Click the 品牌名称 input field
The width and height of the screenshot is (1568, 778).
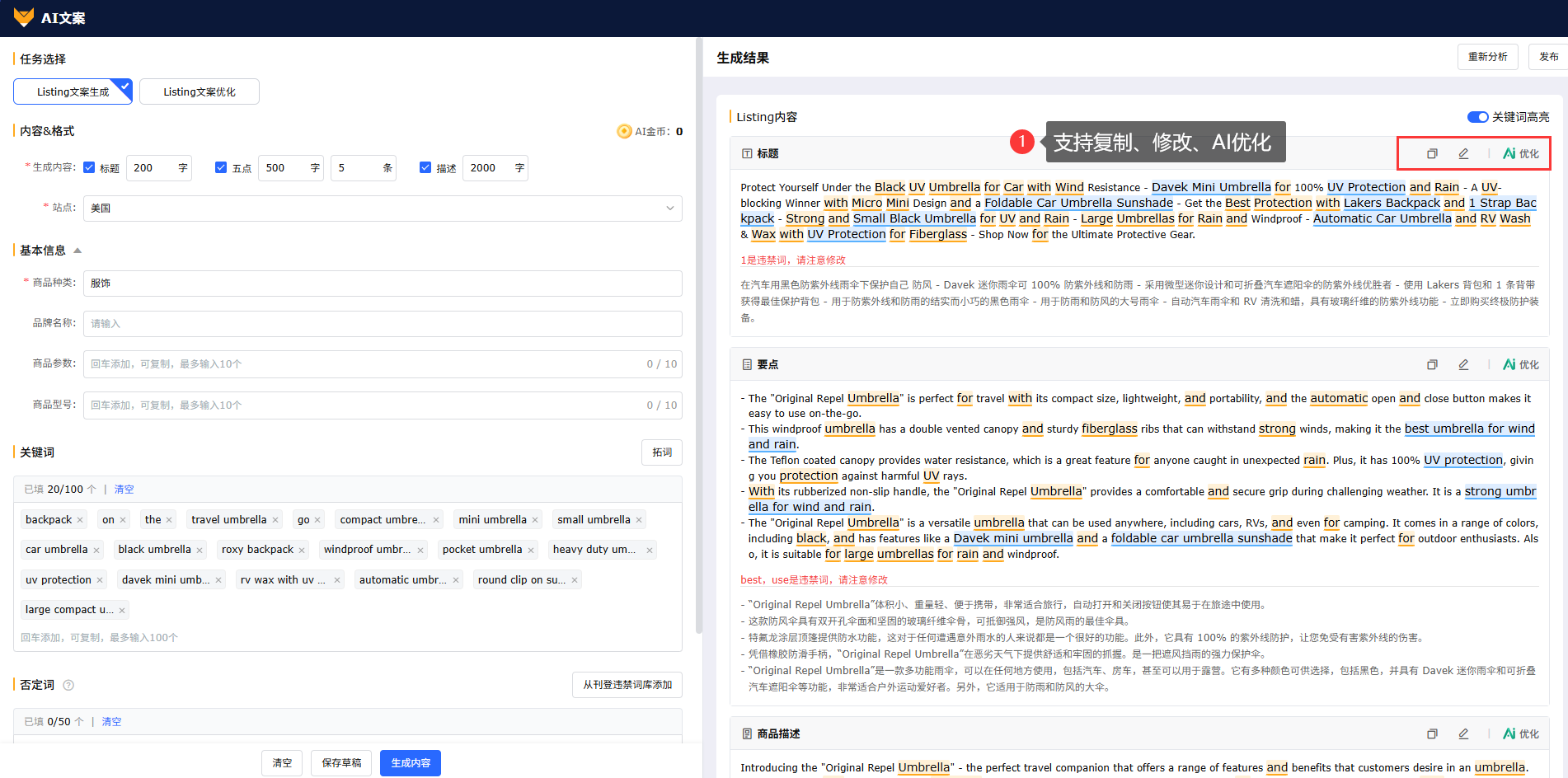click(383, 324)
